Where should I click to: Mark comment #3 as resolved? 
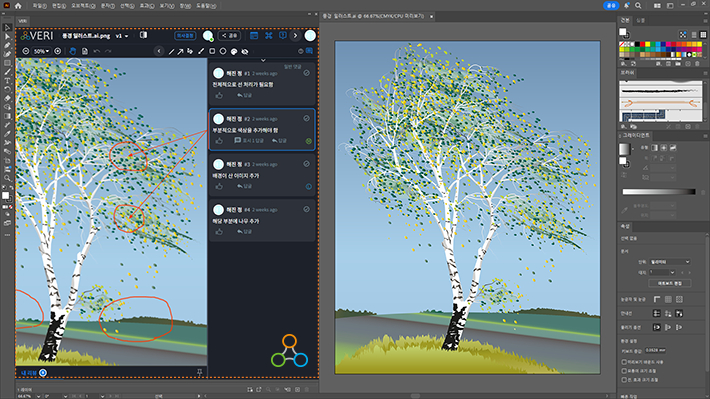[x=307, y=164]
